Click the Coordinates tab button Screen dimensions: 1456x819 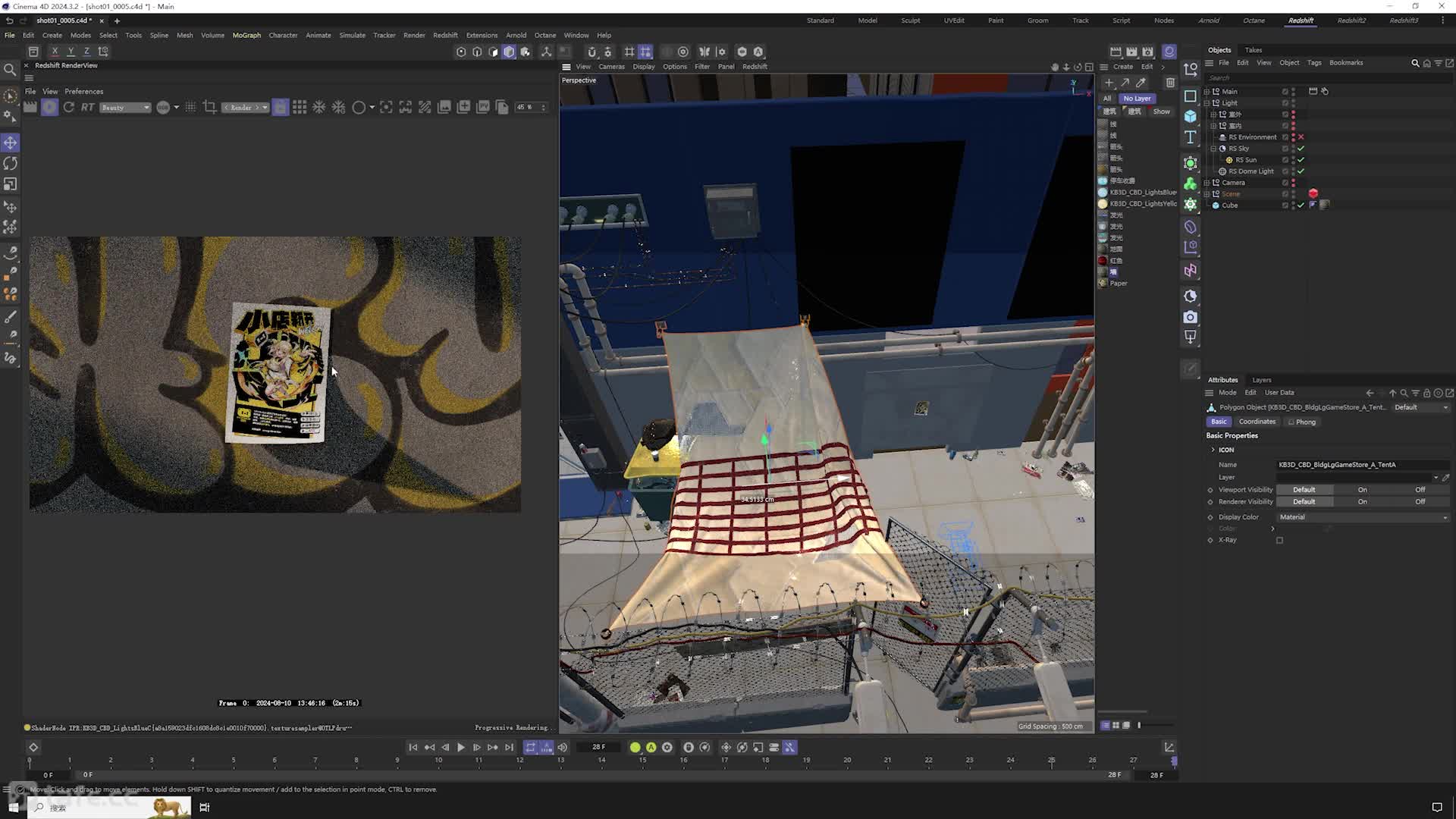[x=1257, y=422]
